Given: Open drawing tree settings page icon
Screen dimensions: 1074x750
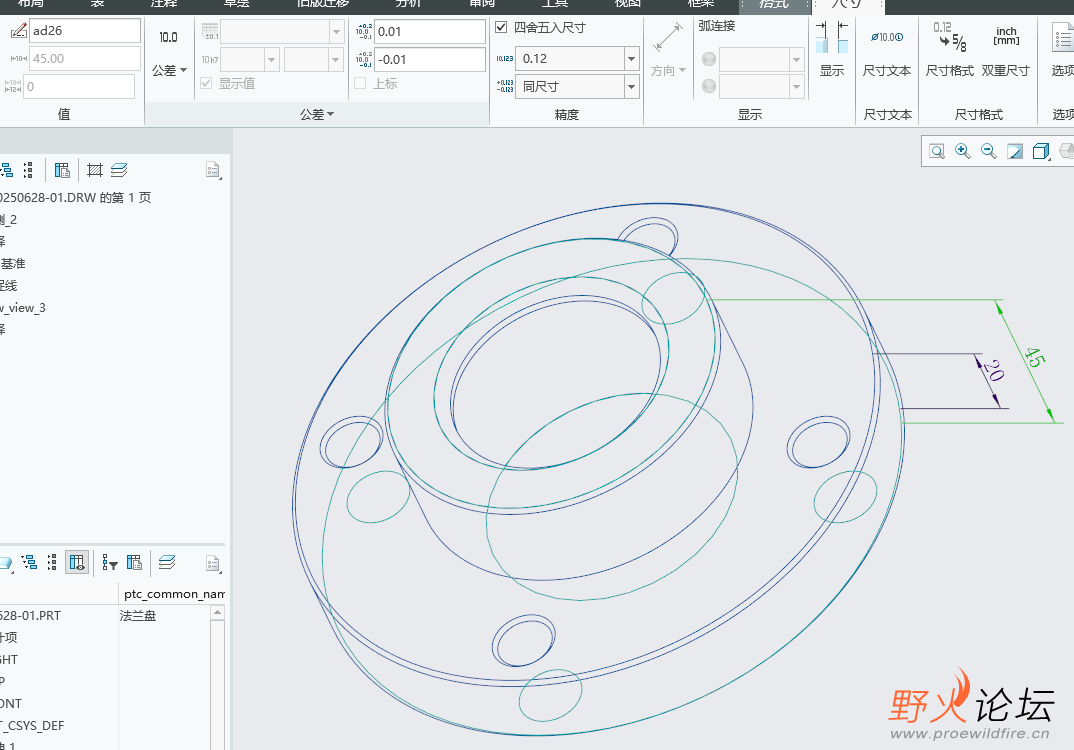Looking at the screenshot, I should point(213,170).
